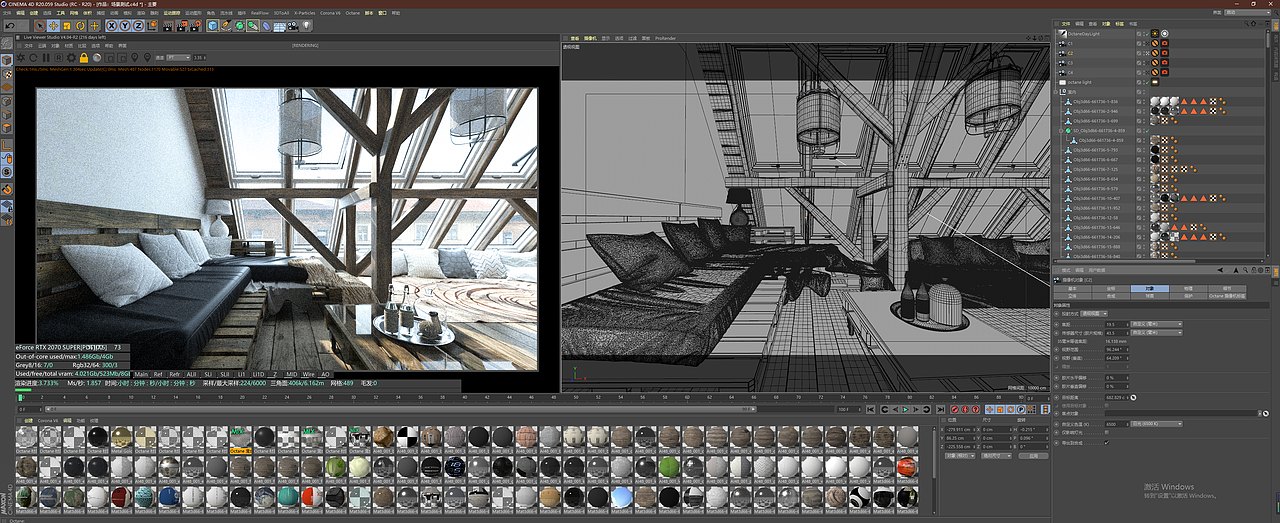The width and height of the screenshot is (1280, 523).
Task: Open the PT kernel dropdown in Live Viewer
Action: pyautogui.click(x=178, y=58)
